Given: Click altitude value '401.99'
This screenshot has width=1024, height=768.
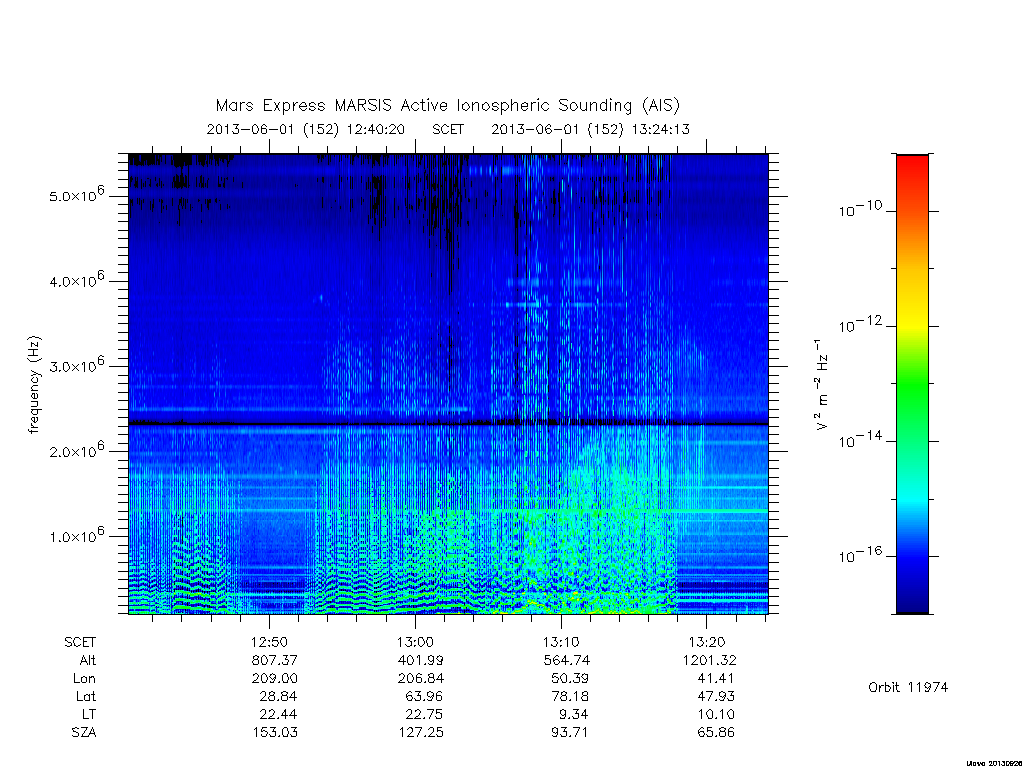Looking at the screenshot, I should (x=421, y=660).
